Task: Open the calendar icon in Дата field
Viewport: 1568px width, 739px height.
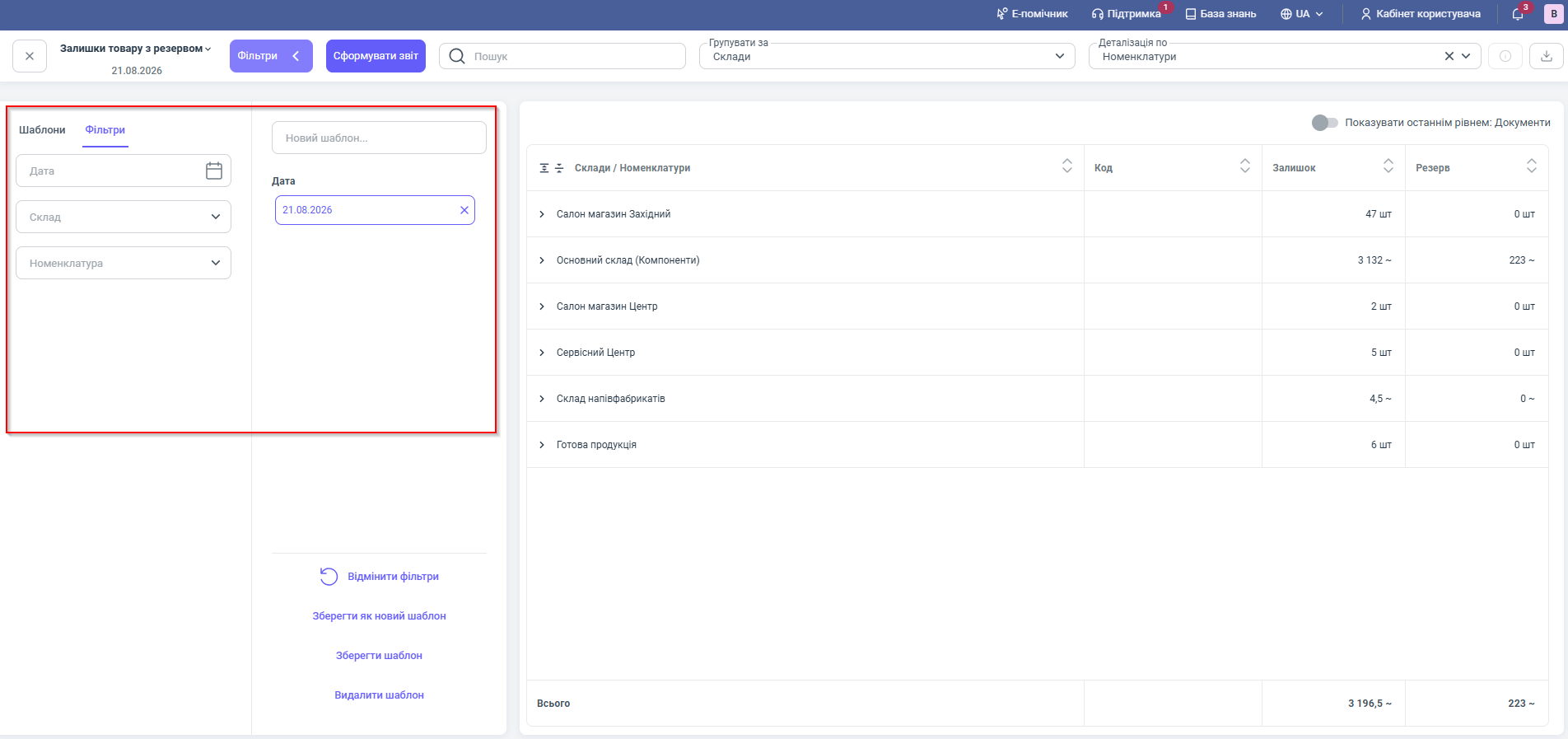Action: click(214, 171)
